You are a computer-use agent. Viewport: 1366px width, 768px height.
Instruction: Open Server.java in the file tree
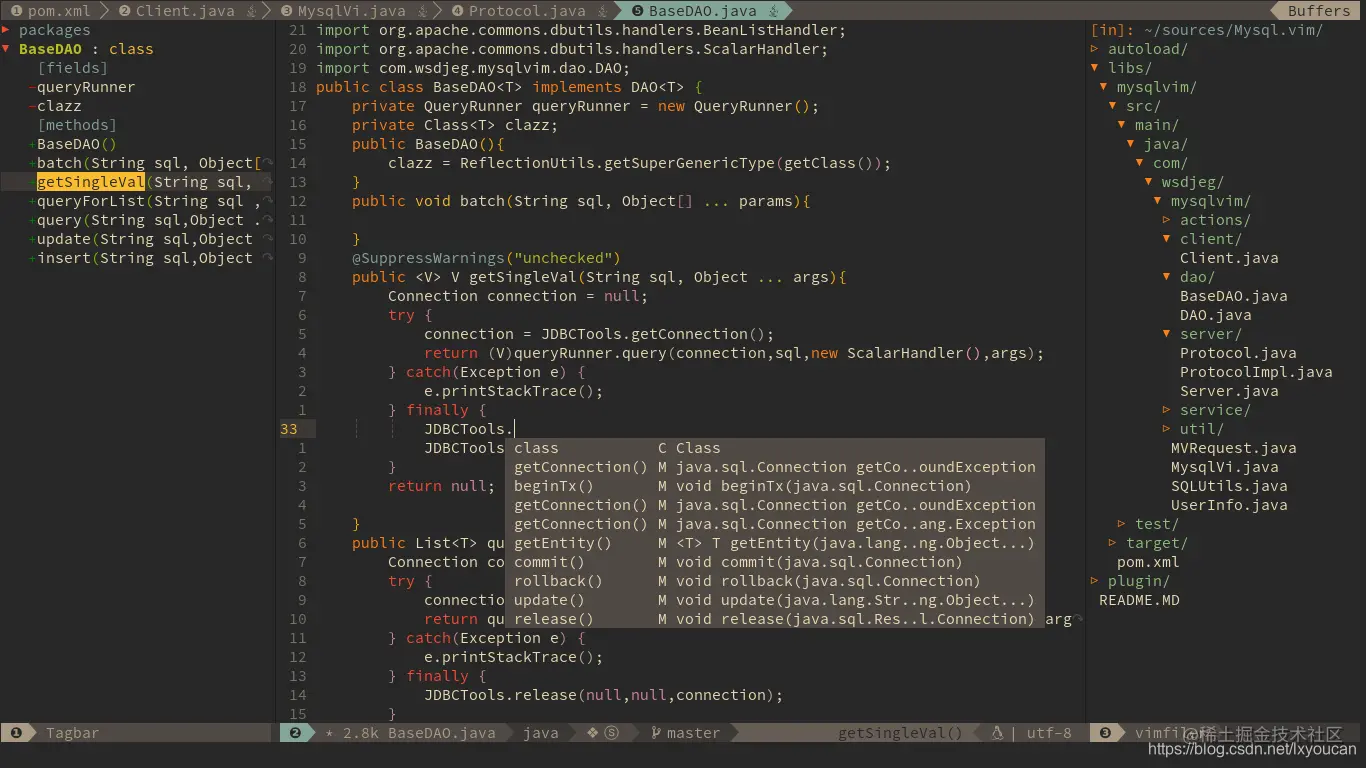(1229, 391)
